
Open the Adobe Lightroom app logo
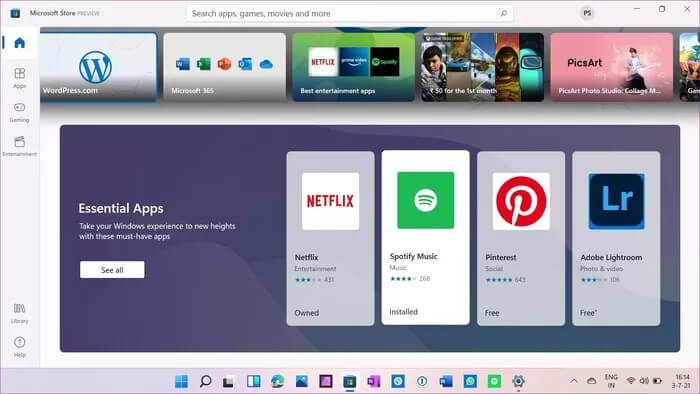point(617,201)
